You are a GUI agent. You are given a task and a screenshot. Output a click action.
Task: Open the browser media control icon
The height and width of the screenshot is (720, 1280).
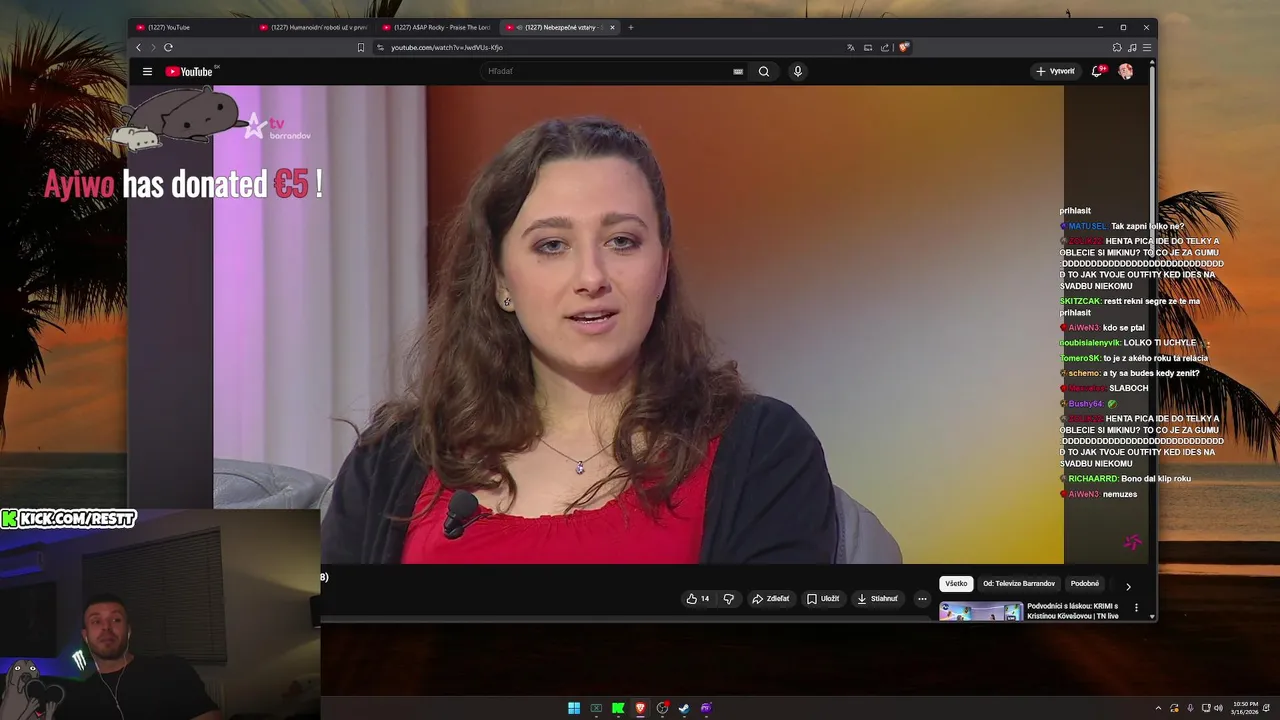1132,47
